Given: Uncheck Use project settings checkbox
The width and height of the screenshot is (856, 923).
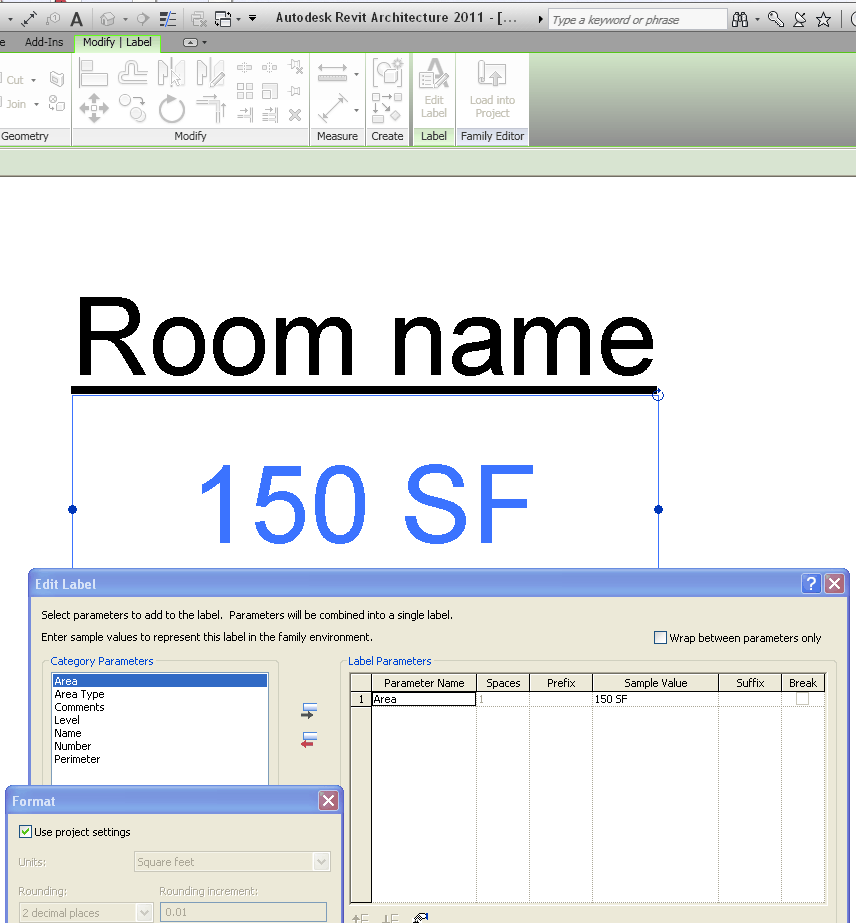Looking at the screenshot, I should point(25,831).
